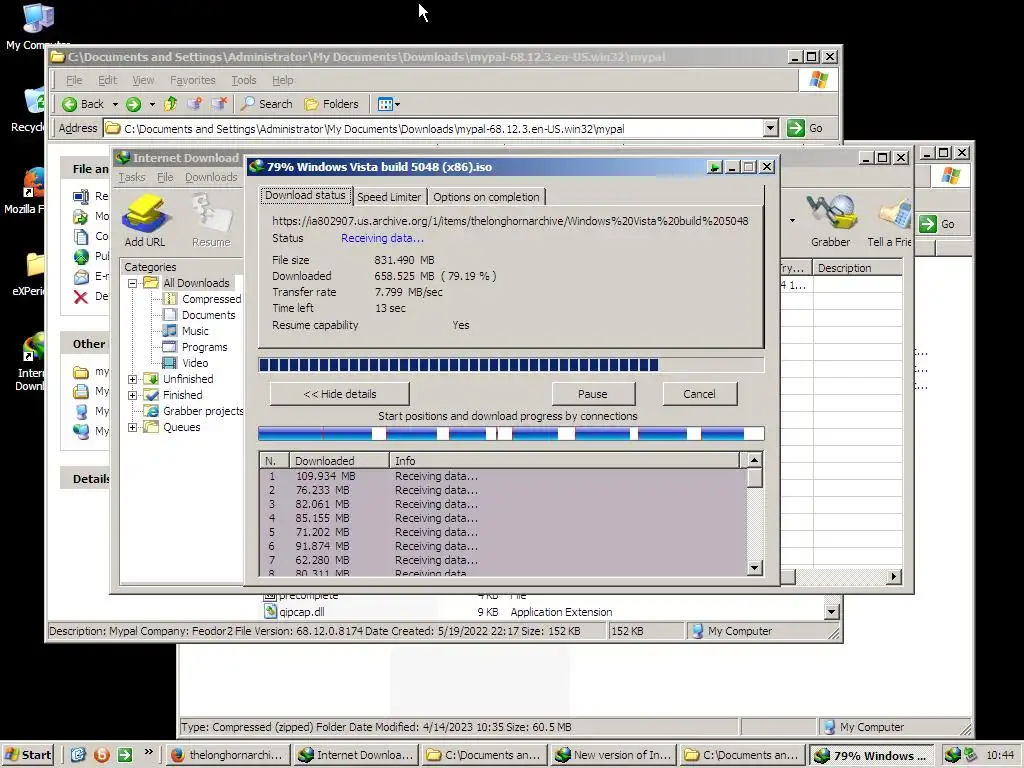Expand the Finished tree node
This screenshot has height=768, width=1024.
tap(133, 395)
